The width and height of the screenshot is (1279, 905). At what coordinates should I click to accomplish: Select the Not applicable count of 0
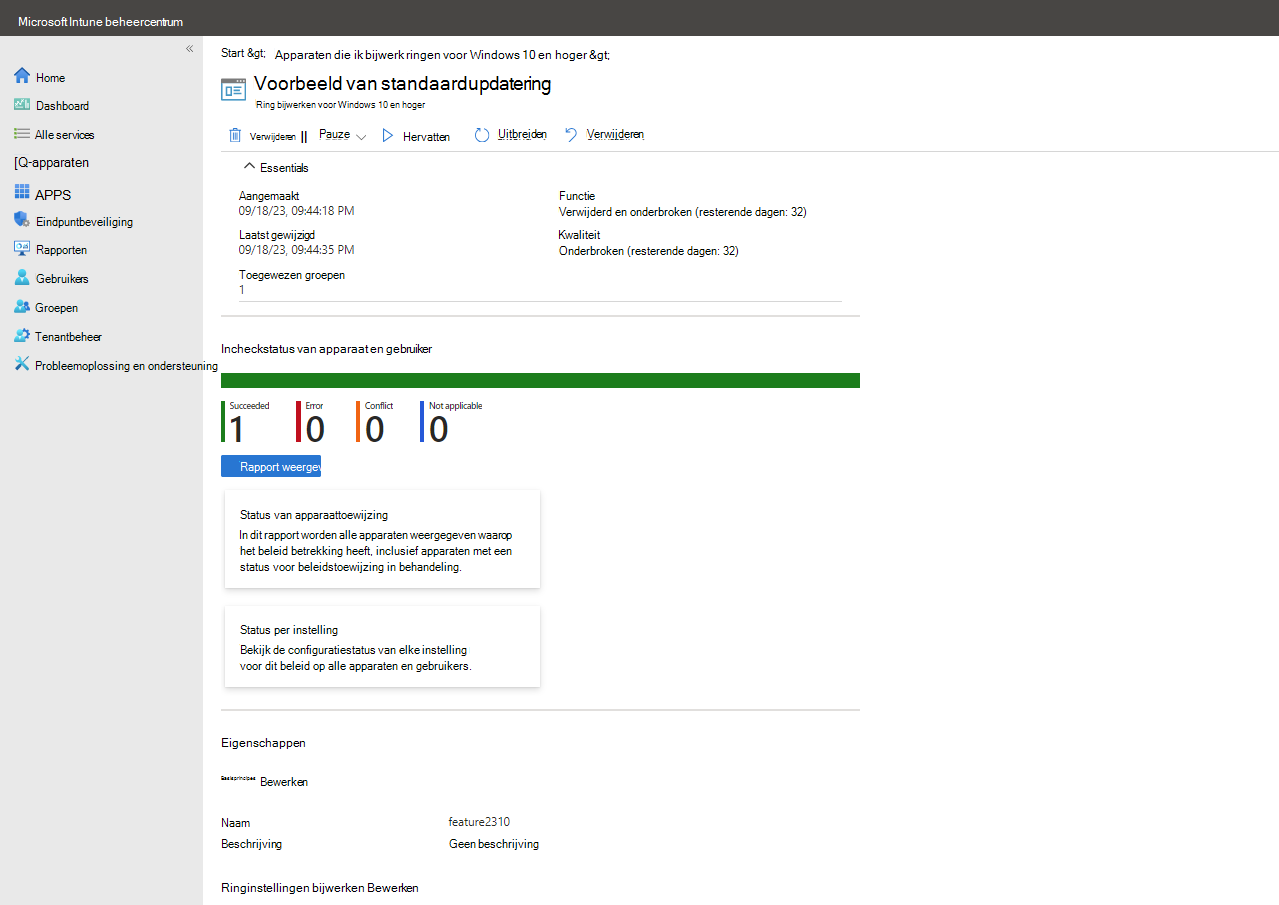(x=439, y=429)
